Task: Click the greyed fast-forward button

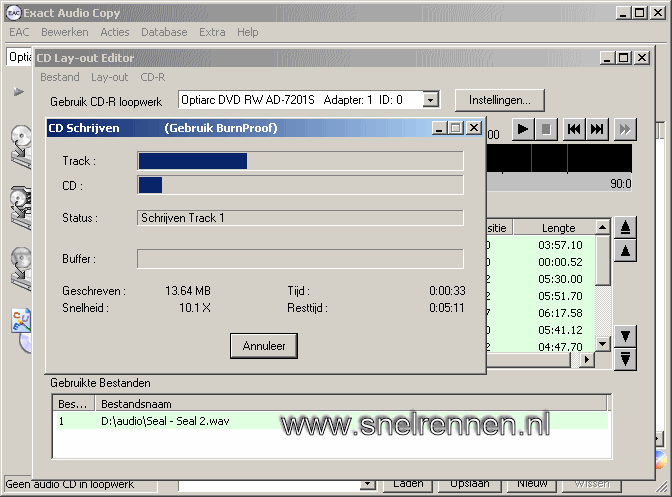Action: 625,129
